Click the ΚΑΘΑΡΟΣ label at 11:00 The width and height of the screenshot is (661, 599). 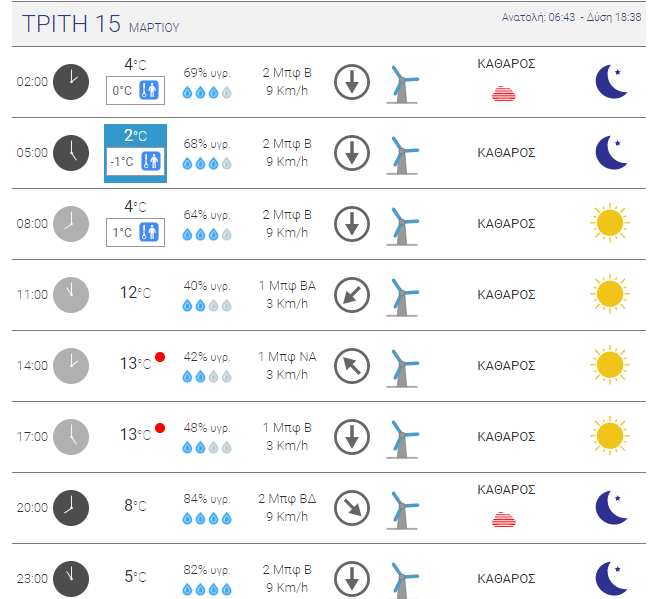coord(506,294)
